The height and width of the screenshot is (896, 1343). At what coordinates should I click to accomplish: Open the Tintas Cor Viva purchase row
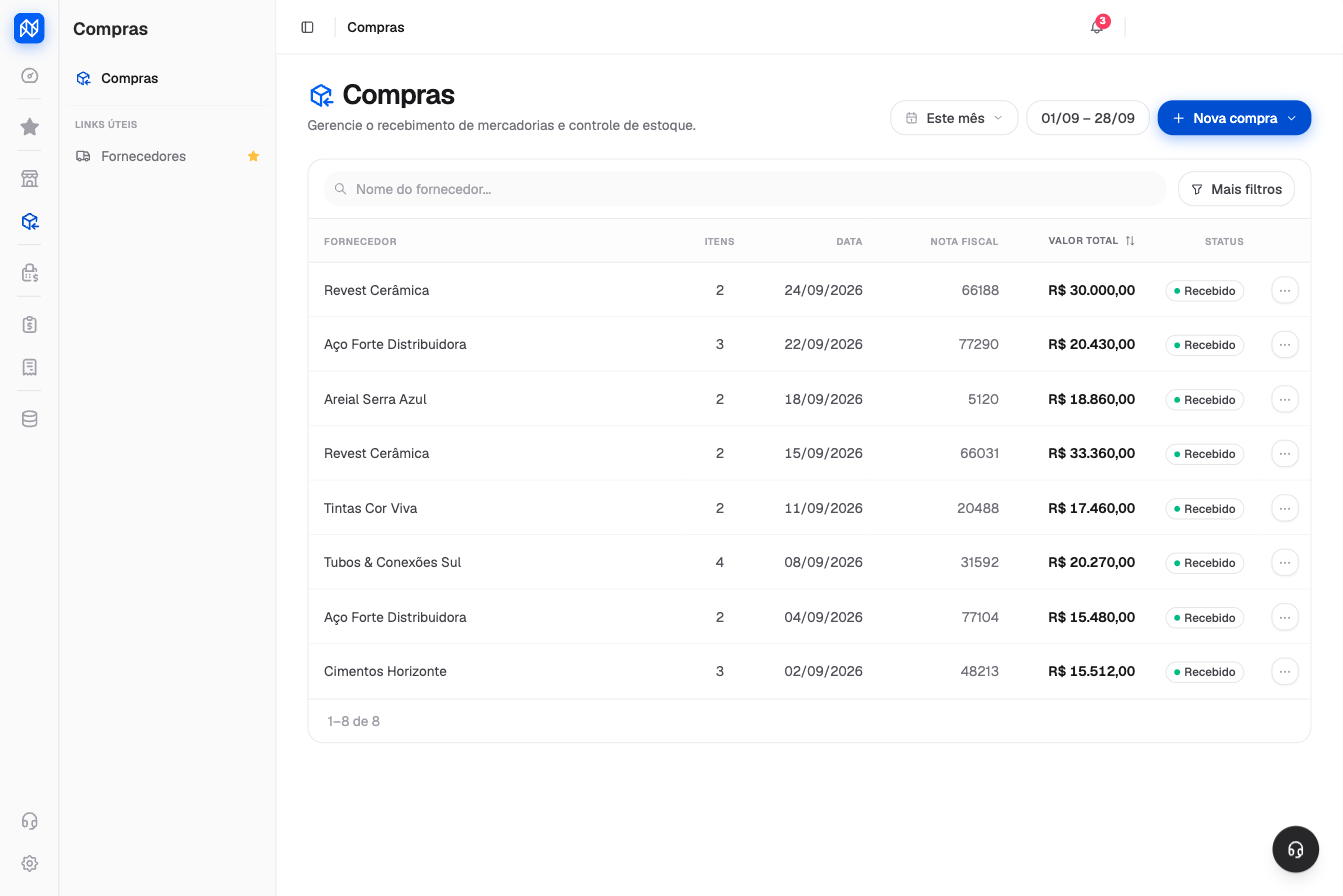tap(809, 508)
